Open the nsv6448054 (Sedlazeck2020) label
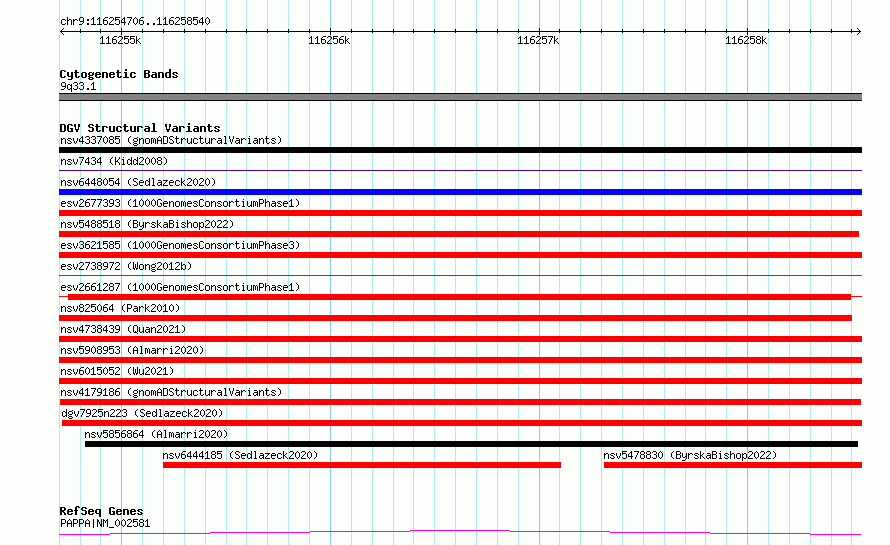 pyautogui.click(x=138, y=182)
